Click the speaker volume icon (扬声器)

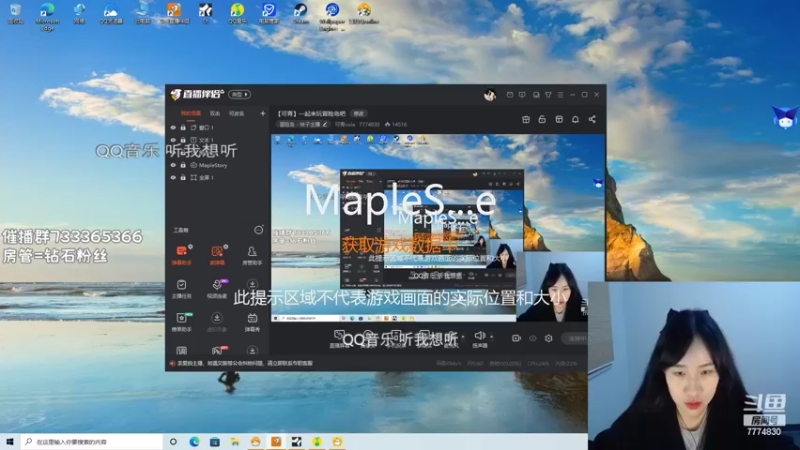pyautogui.click(x=480, y=338)
